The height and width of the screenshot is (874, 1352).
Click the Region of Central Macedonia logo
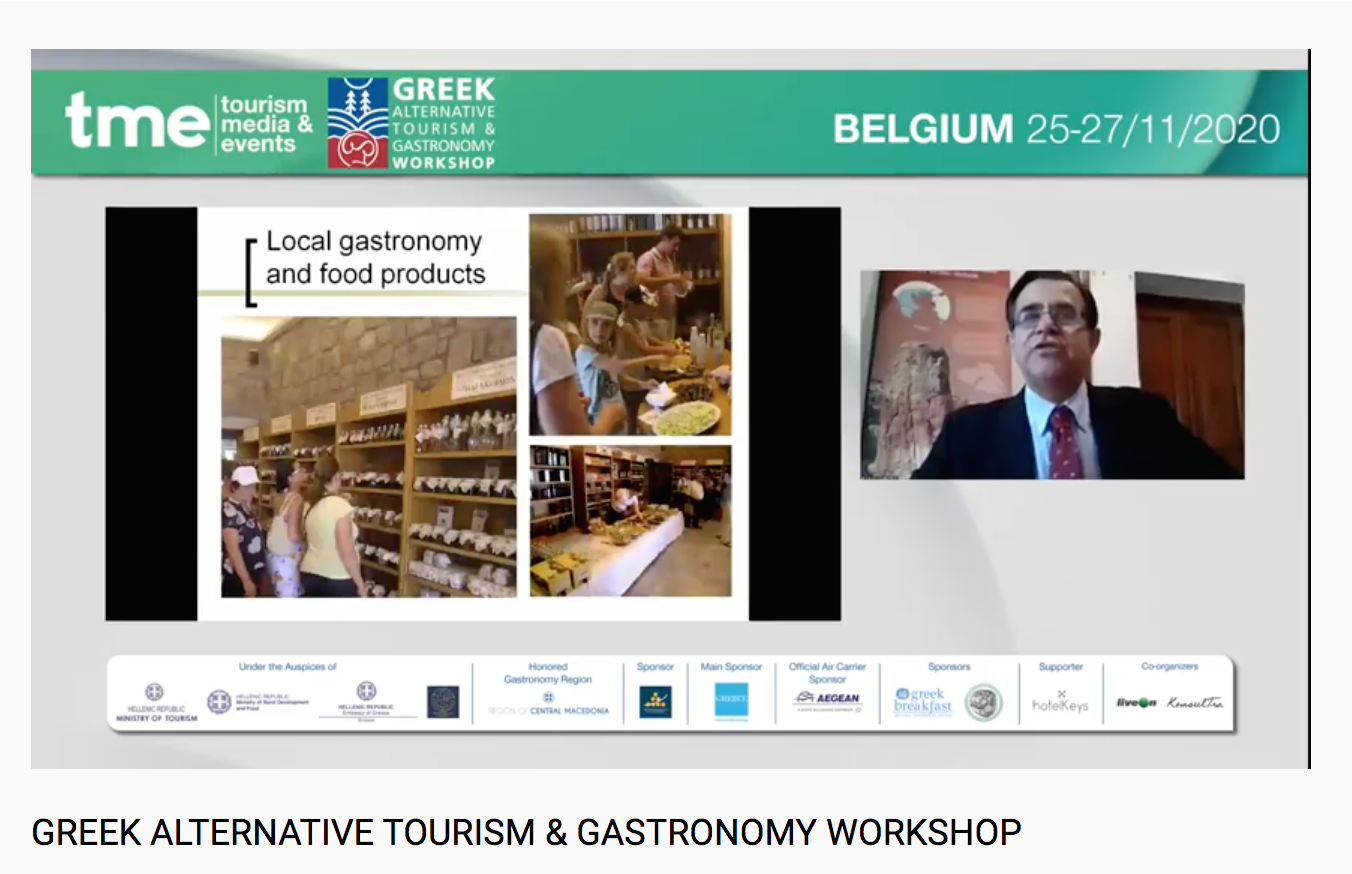pyautogui.click(x=548, y=704)
